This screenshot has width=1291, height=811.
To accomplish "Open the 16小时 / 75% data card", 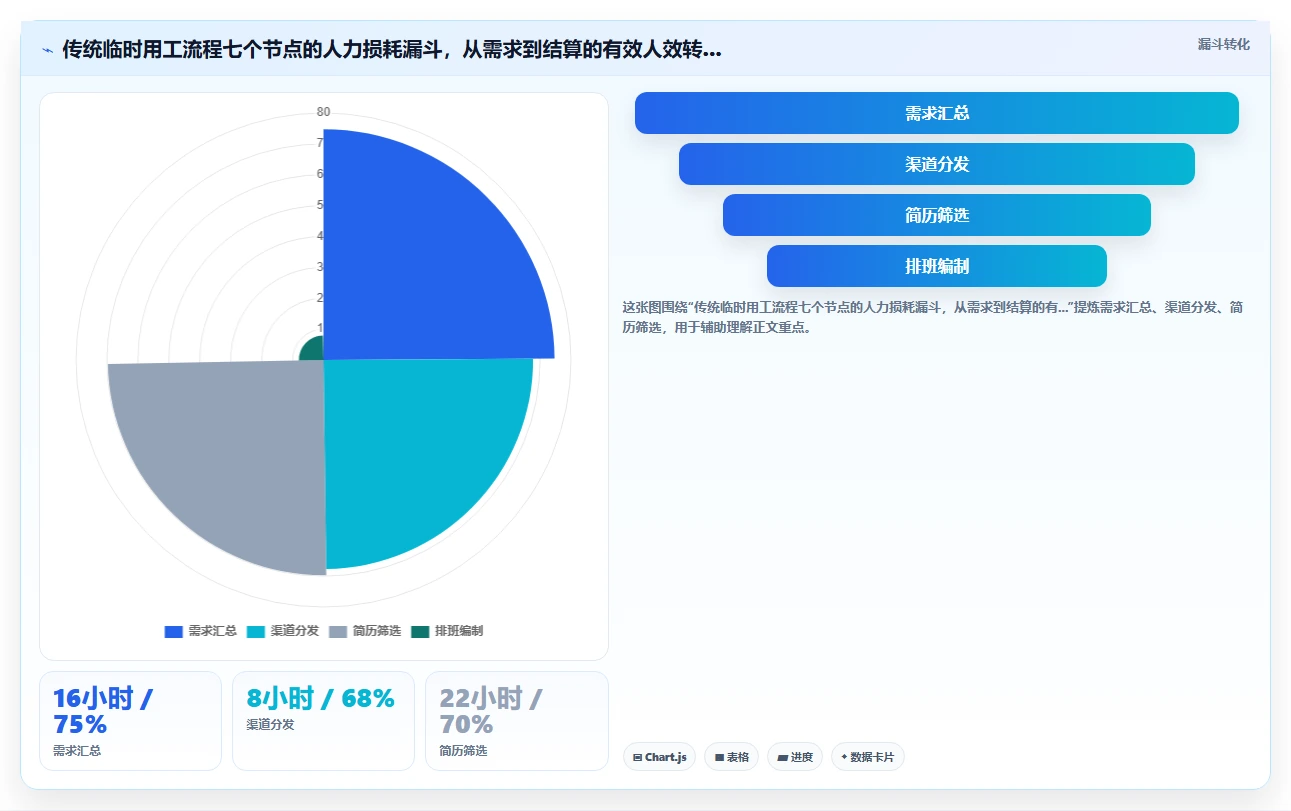I will pos(130,721).
